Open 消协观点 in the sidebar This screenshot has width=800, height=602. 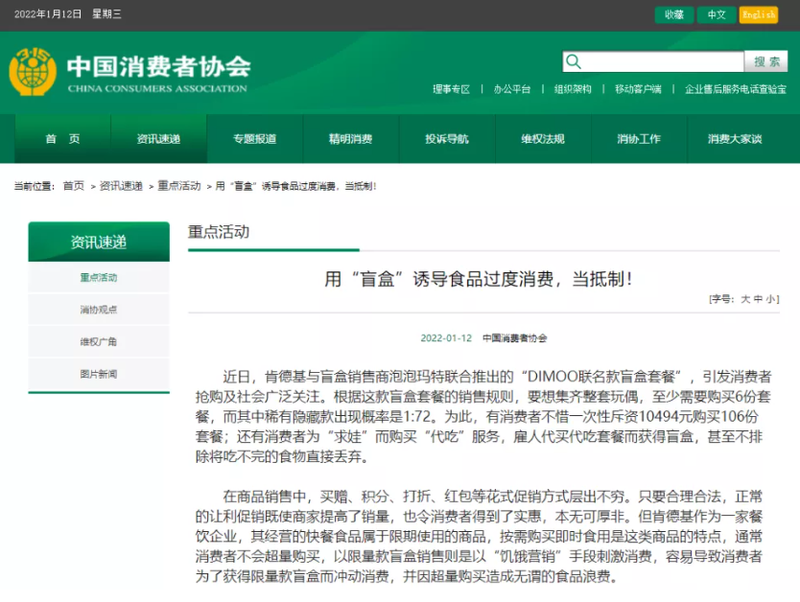98,310
